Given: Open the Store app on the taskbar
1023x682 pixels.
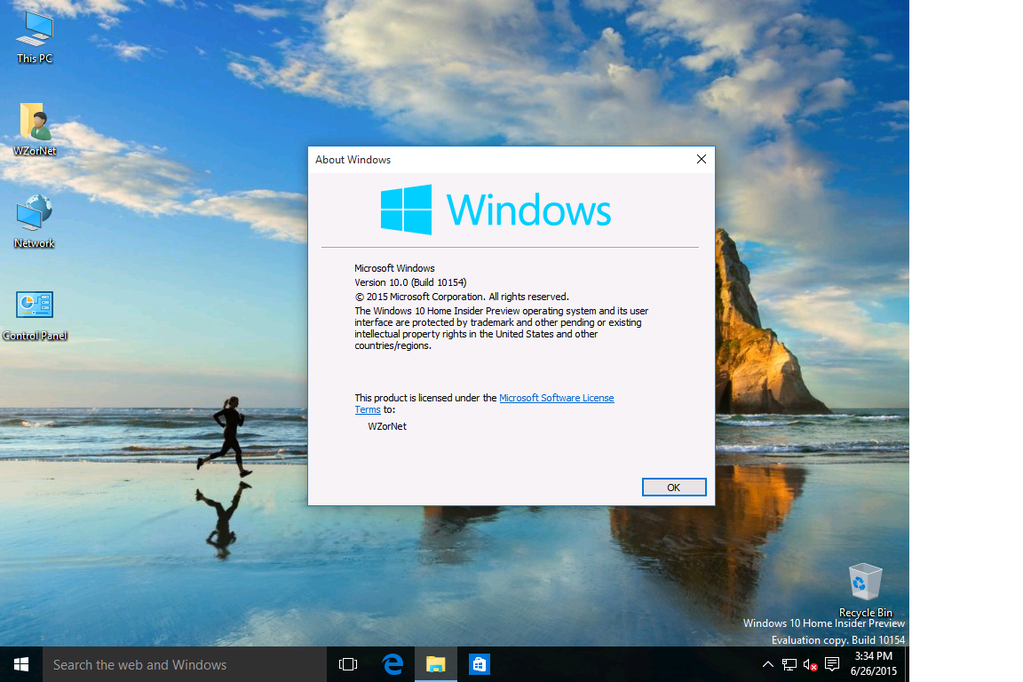Looking at the screenshot, I should point(479,664).
